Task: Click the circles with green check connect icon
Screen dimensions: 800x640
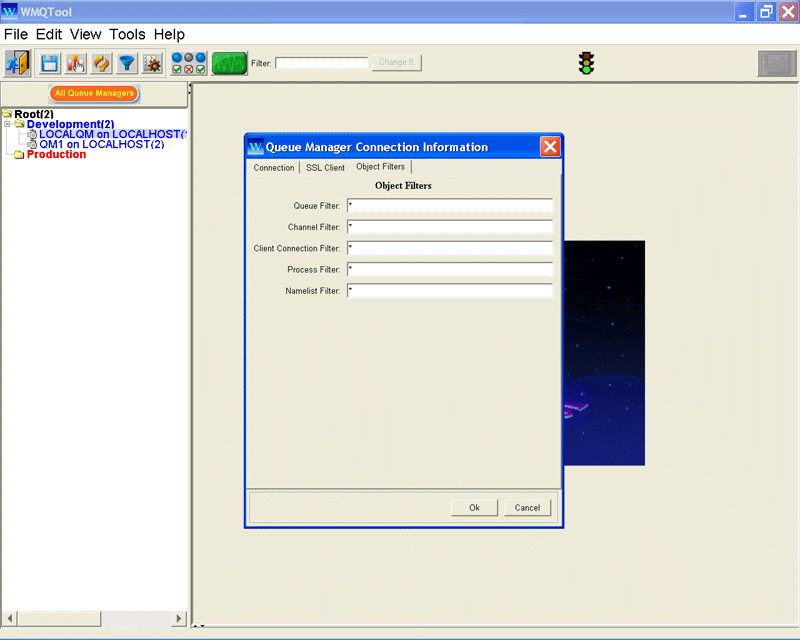Action: [176, 62]
